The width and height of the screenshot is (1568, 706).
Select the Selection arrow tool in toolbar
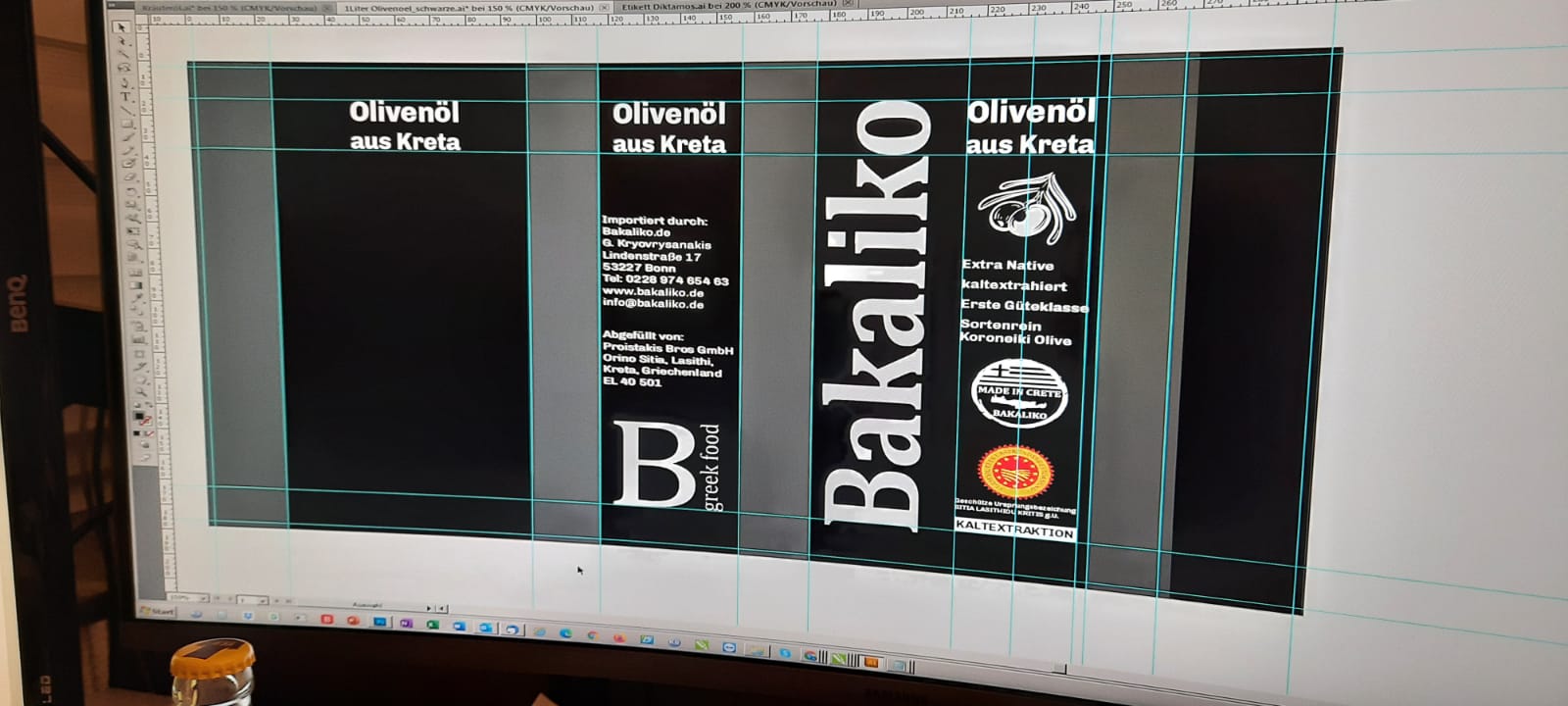click(x=122, y=28)
